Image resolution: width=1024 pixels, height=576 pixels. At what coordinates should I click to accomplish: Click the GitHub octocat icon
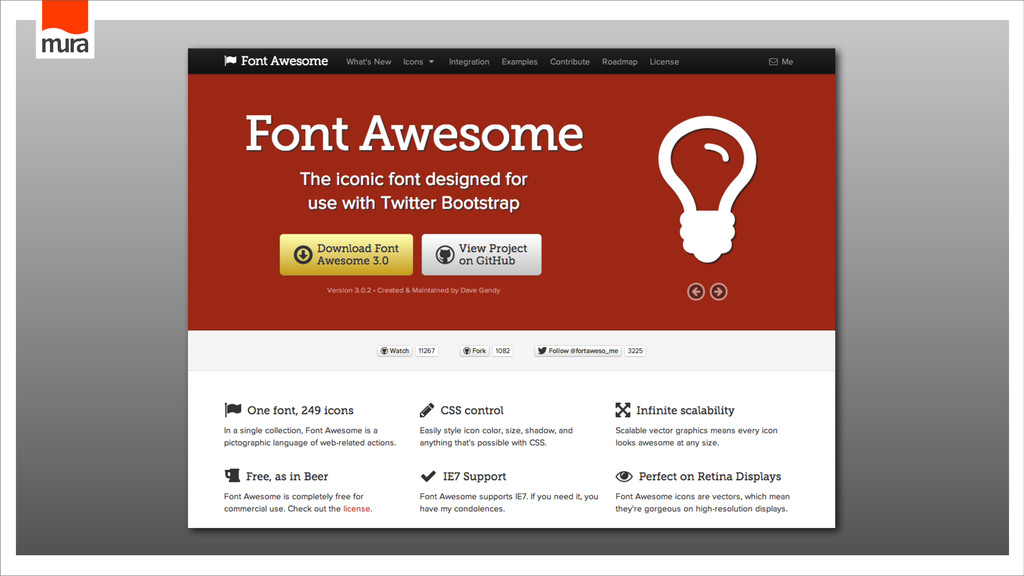coord(445,255)
